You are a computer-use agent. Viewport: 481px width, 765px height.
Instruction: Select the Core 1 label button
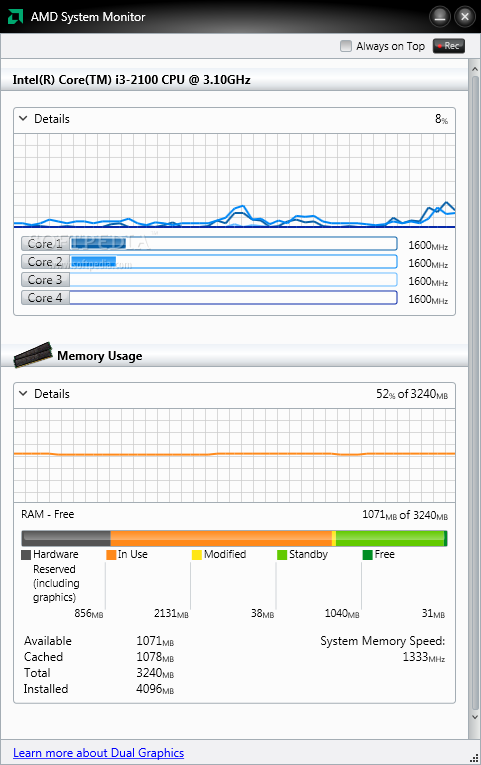pyautogui.click(x=45, y=243)
